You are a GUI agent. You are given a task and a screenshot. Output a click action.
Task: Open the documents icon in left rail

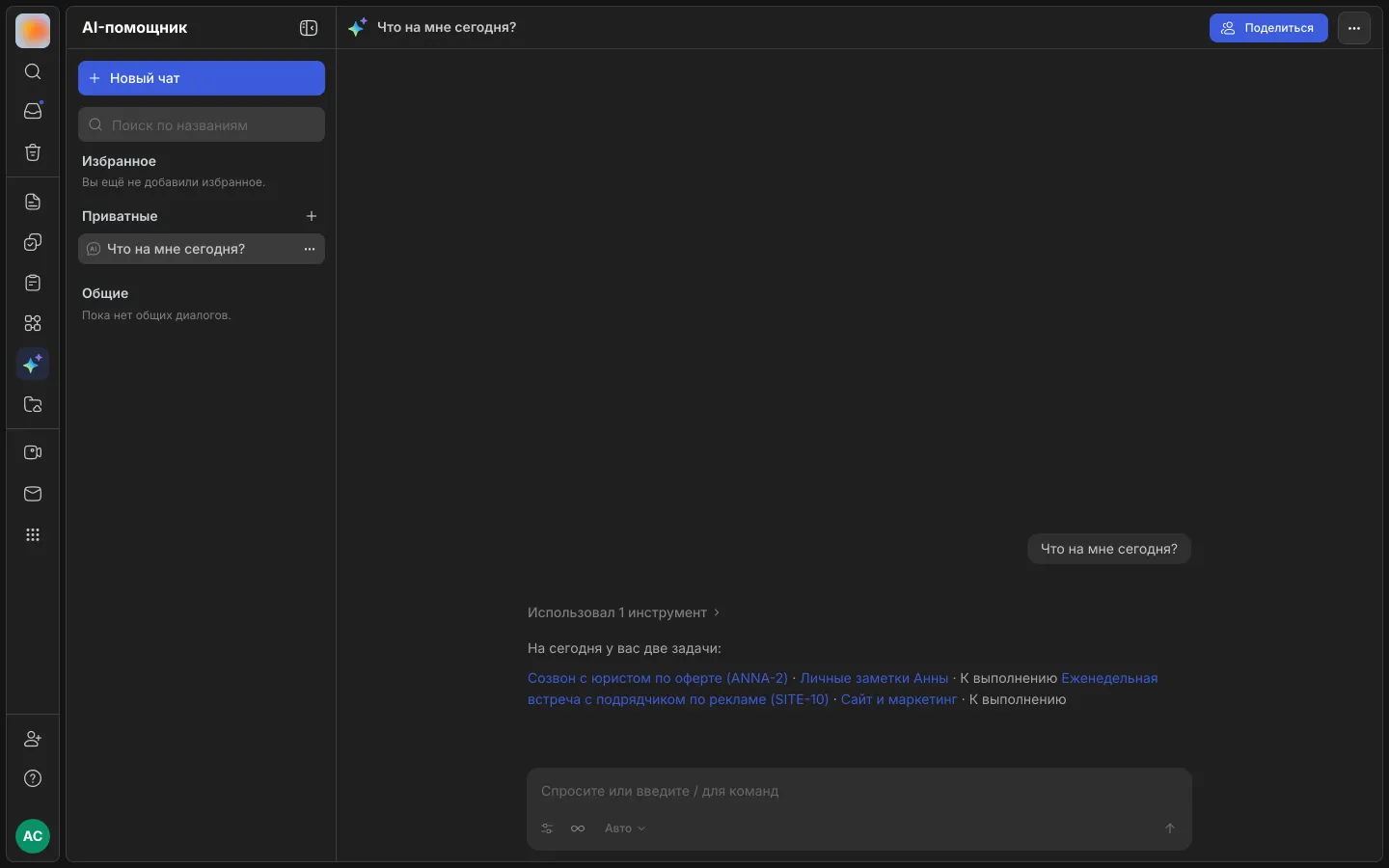[x=33, y=202]
